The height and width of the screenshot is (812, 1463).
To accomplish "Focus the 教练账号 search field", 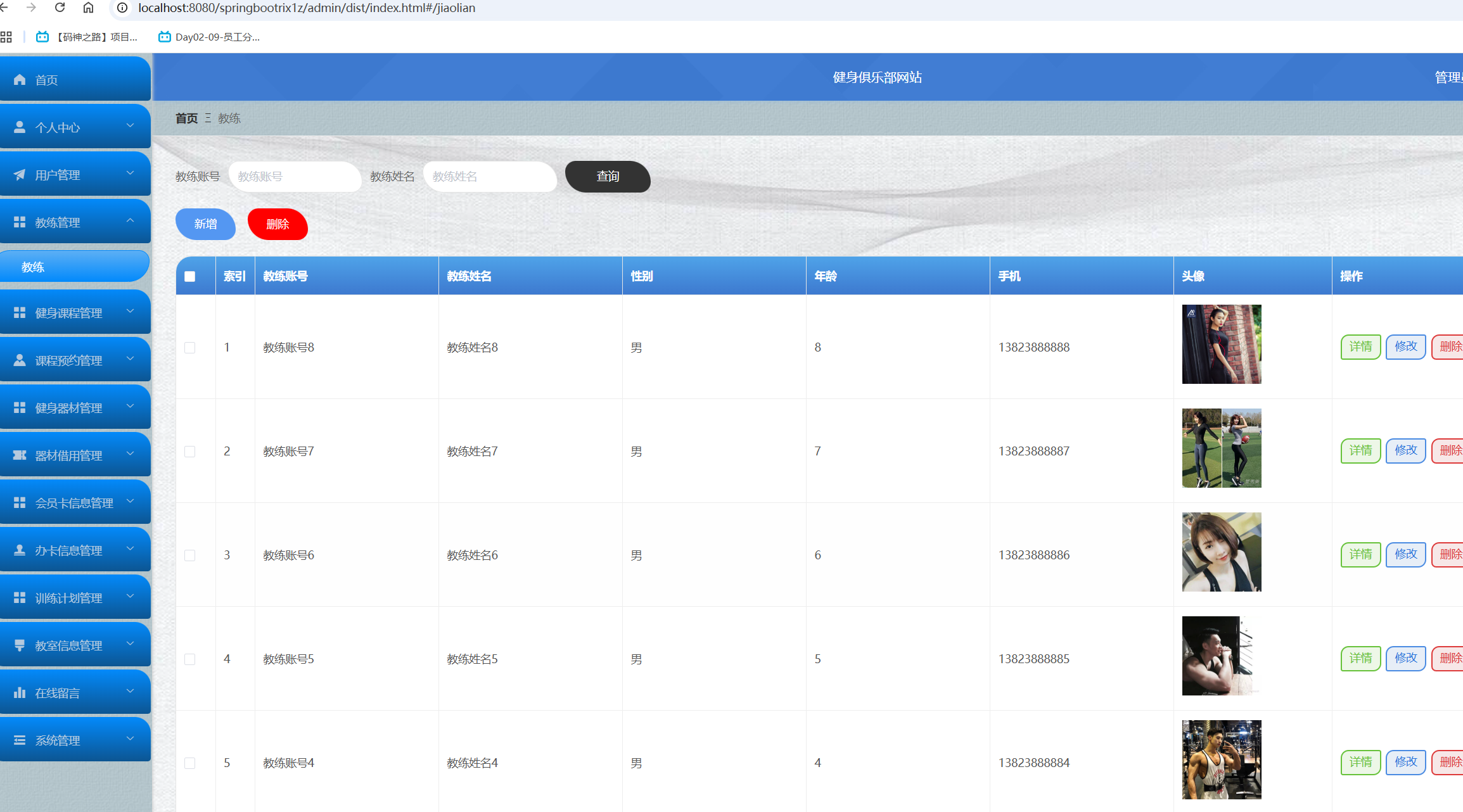I will click(x=295, y=177).
